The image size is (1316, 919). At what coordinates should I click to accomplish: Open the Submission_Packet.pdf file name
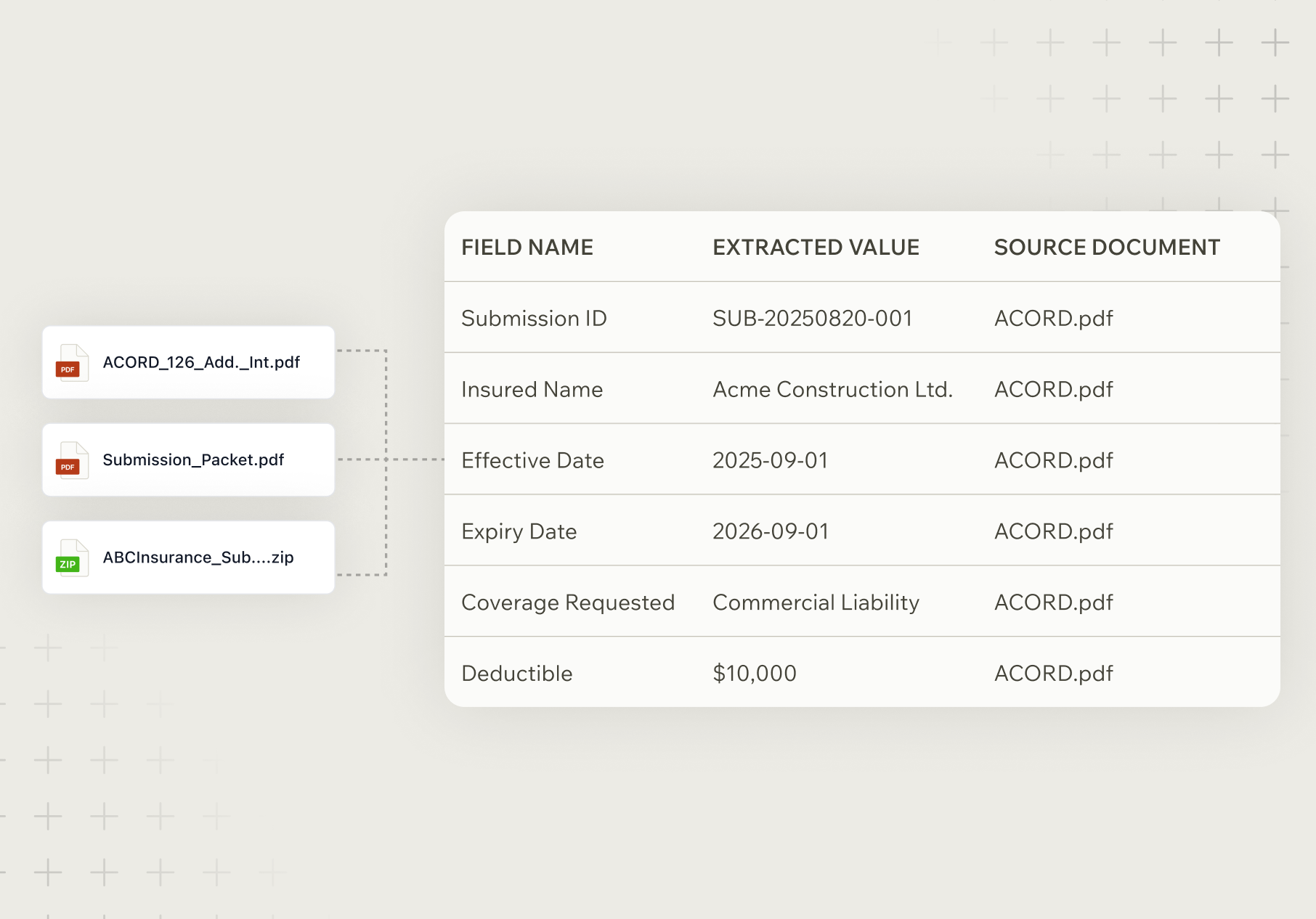coord(193,460)
